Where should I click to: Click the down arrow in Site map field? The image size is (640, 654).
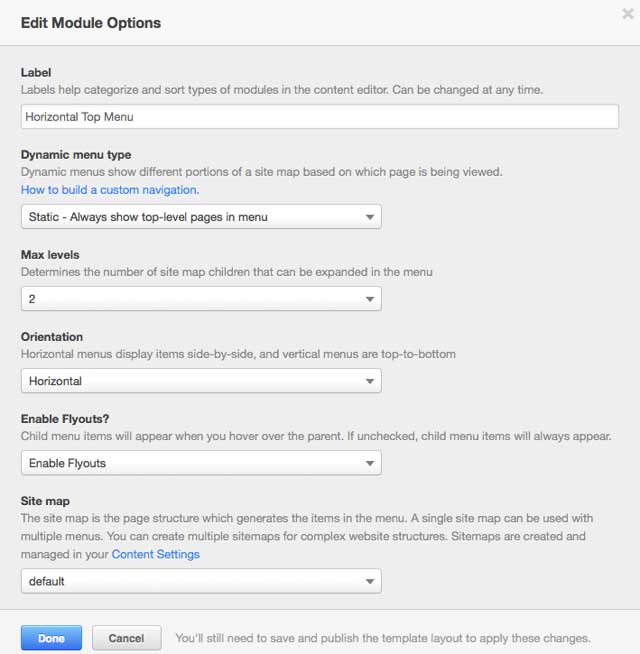369,581
